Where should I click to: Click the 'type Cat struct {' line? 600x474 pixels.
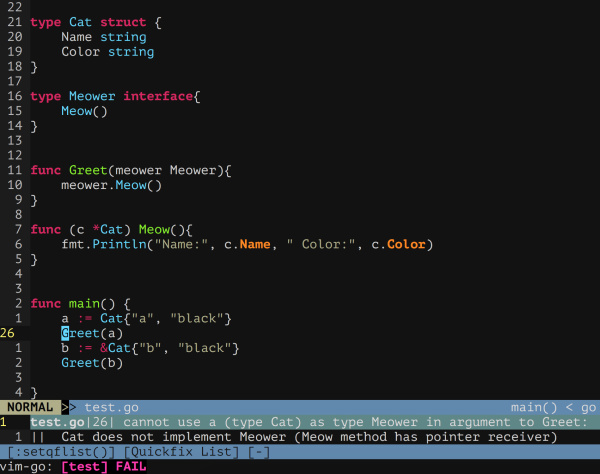click(x=96, y=22)
